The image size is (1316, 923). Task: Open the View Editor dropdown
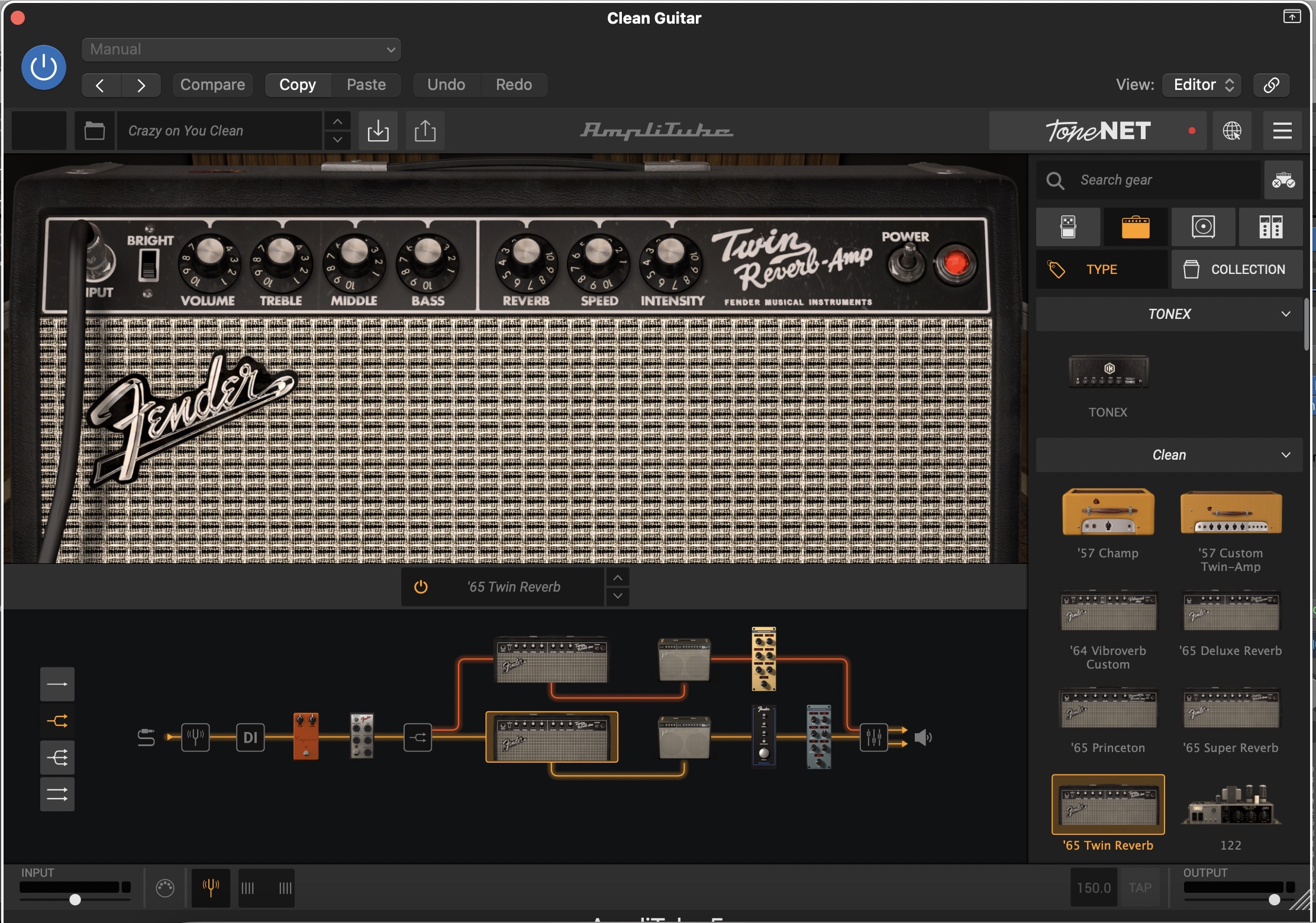pos(1202,85)
